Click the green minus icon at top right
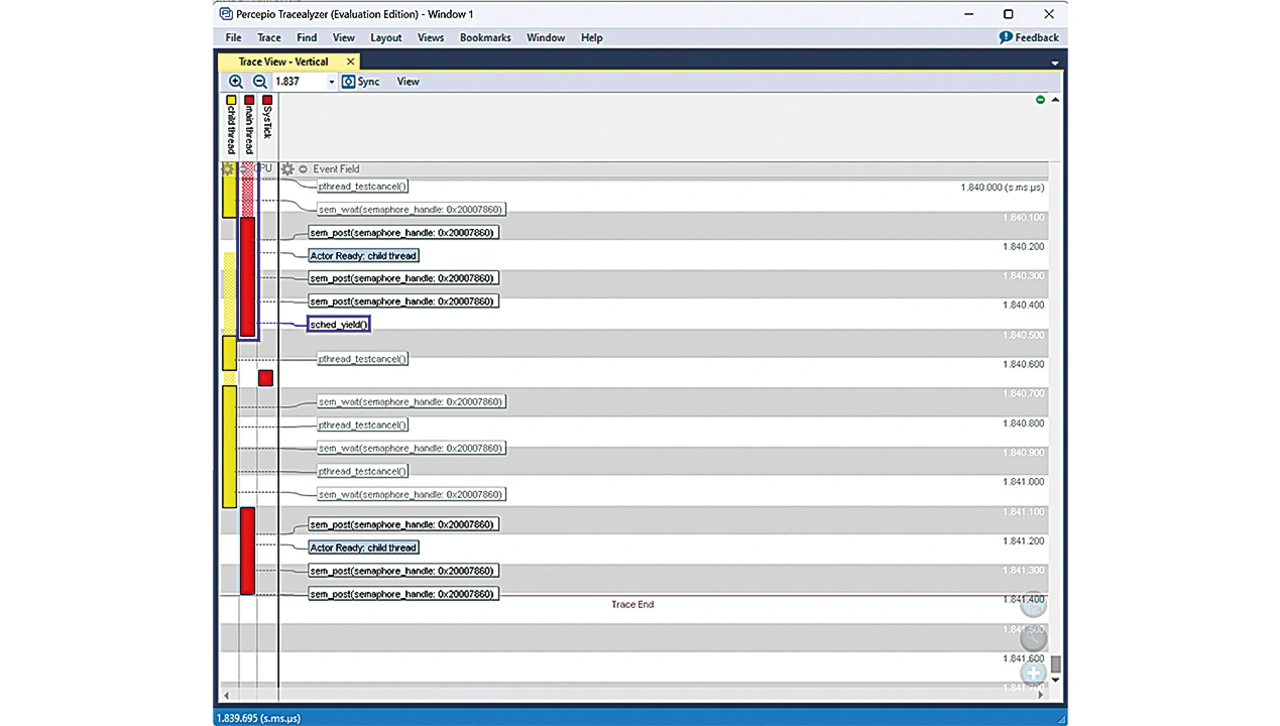Viewport: 1280px width, 726px height. [x=1040, y=100]
